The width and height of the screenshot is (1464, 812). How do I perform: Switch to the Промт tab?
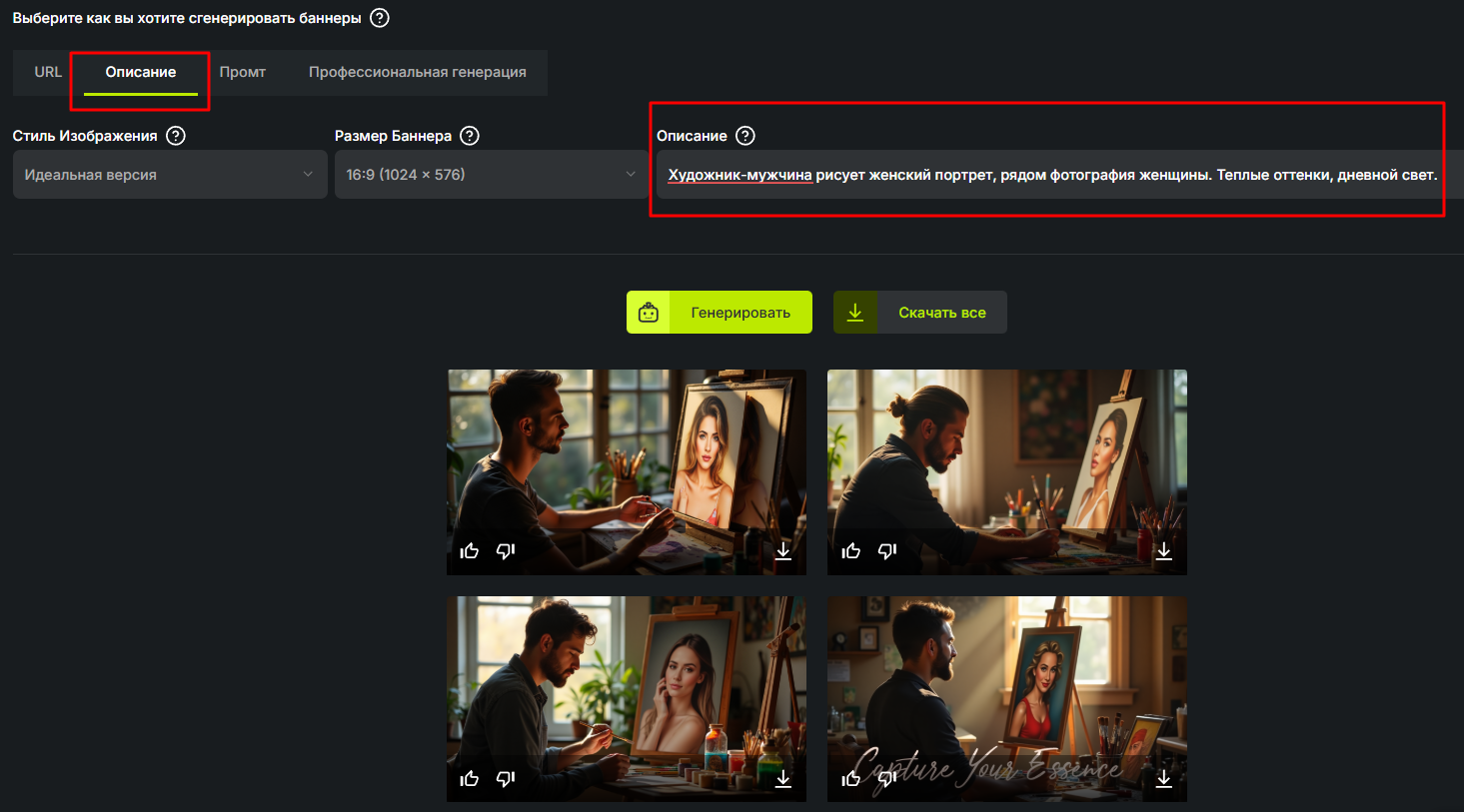(x=243, y=72)
